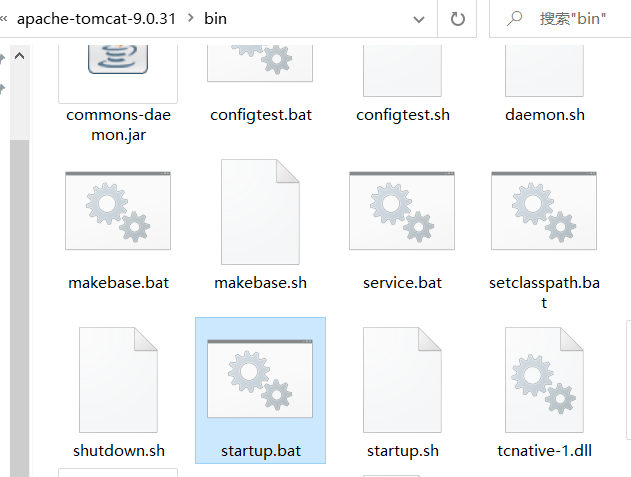Select the makebase.sh blank file icon
Image resolution: width=631 pixels, height=477 pixels.
click(260, 212)
